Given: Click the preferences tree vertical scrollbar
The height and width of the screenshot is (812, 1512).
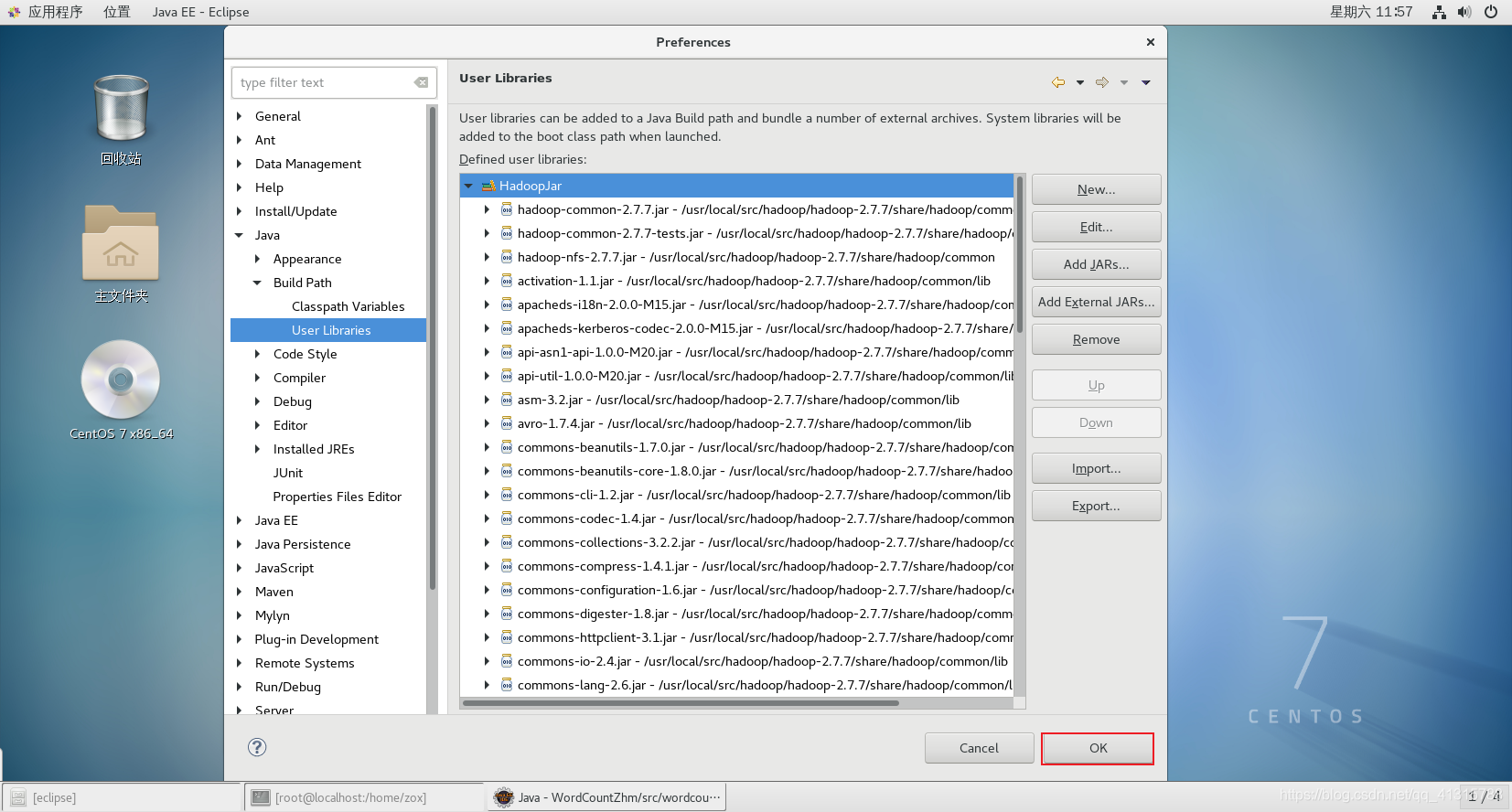Looking at the screenshot, I should (432, 347).
